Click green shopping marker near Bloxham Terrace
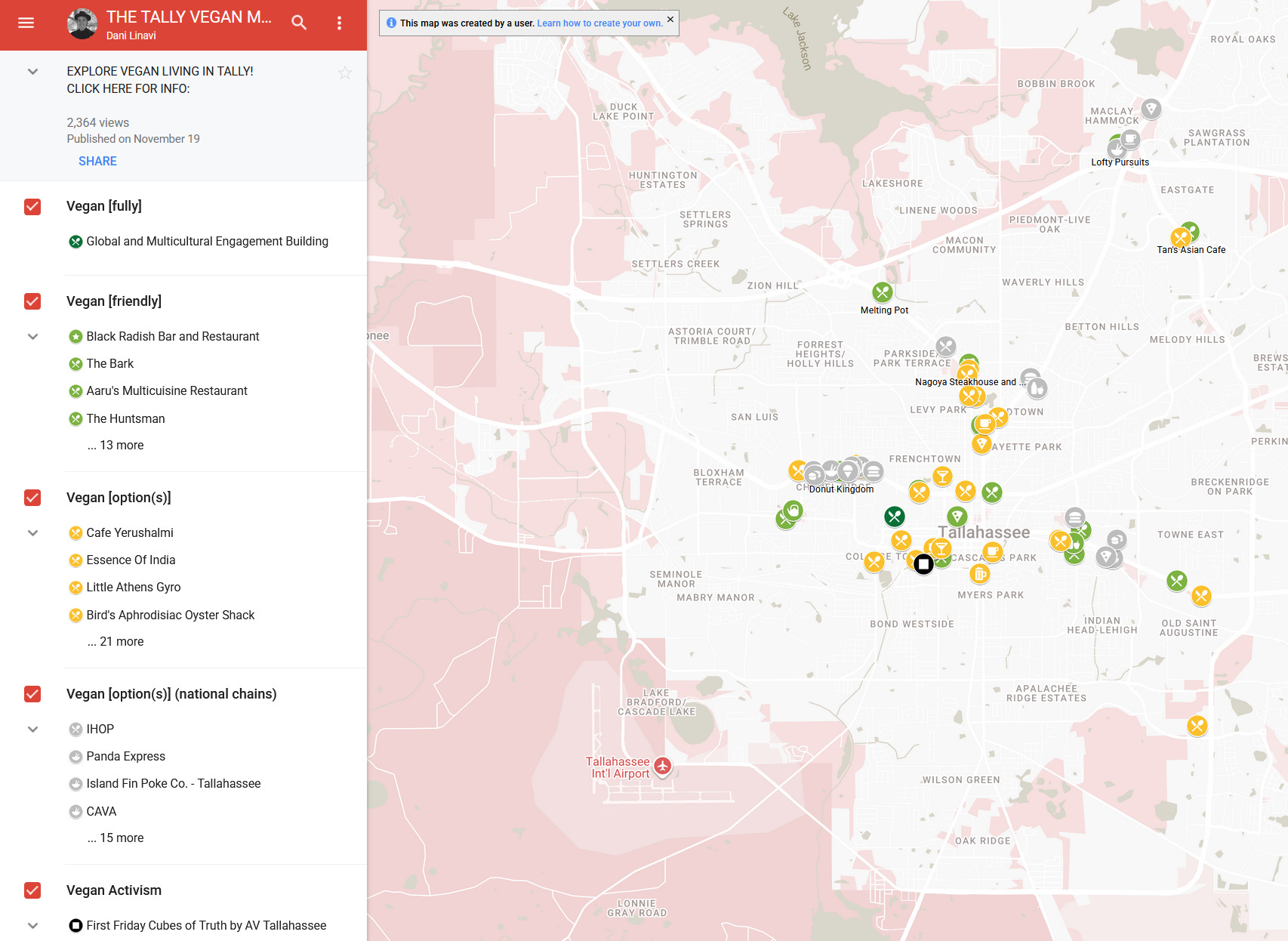1288x941 pixels. click(793, 511)
